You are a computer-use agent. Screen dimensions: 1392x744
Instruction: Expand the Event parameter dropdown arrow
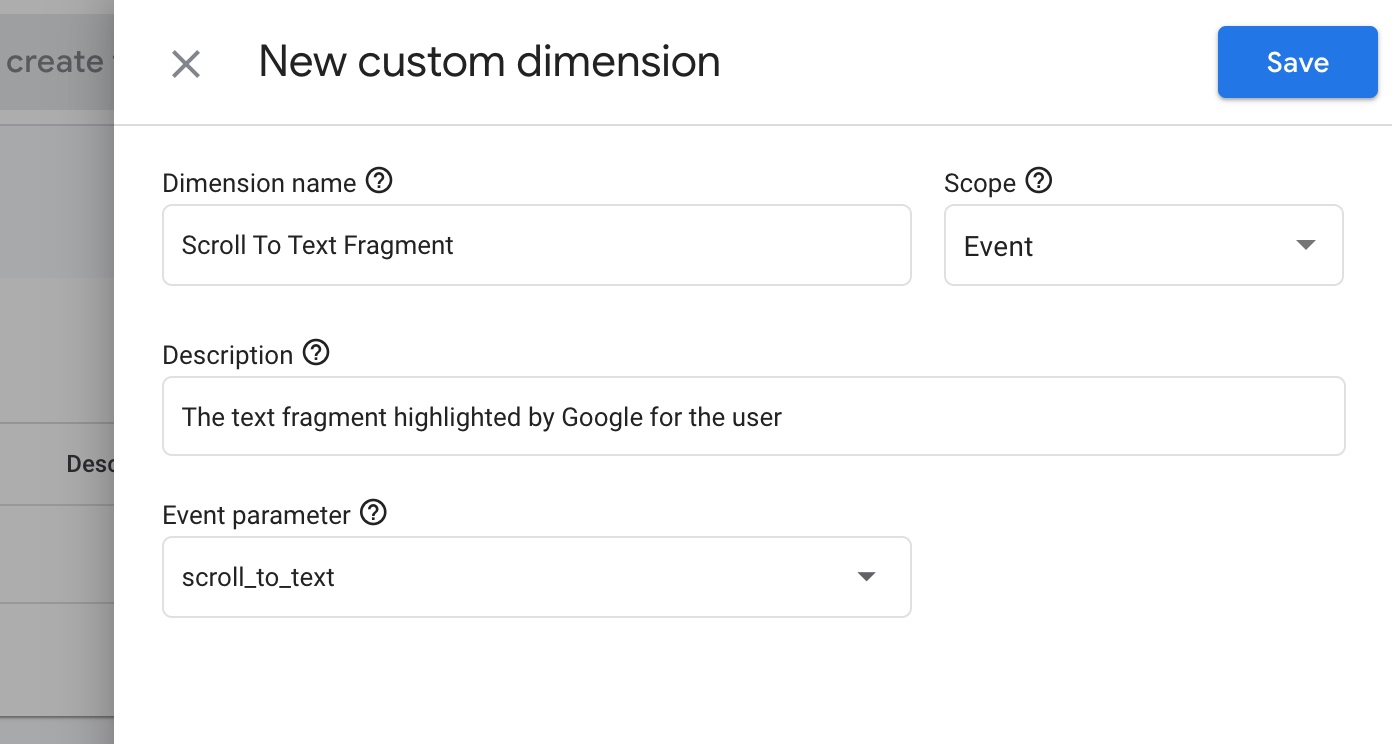866,577
